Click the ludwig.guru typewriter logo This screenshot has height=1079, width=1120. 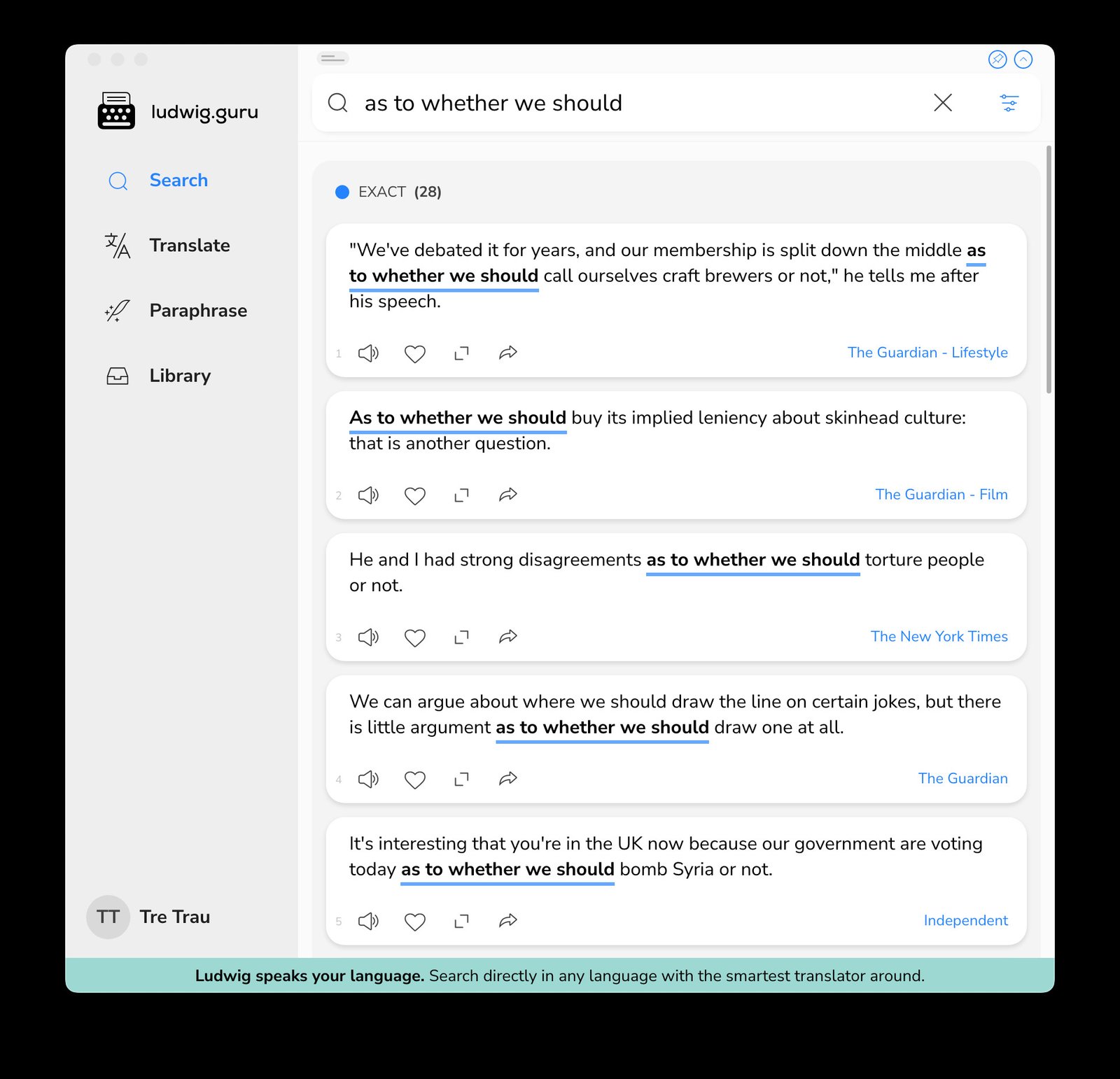tap(116, 111)
